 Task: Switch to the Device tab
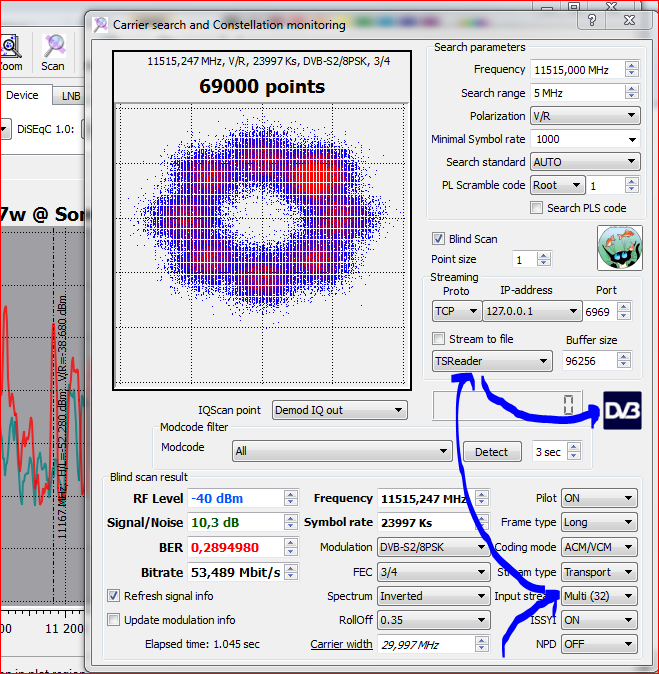tap(22, 95)
